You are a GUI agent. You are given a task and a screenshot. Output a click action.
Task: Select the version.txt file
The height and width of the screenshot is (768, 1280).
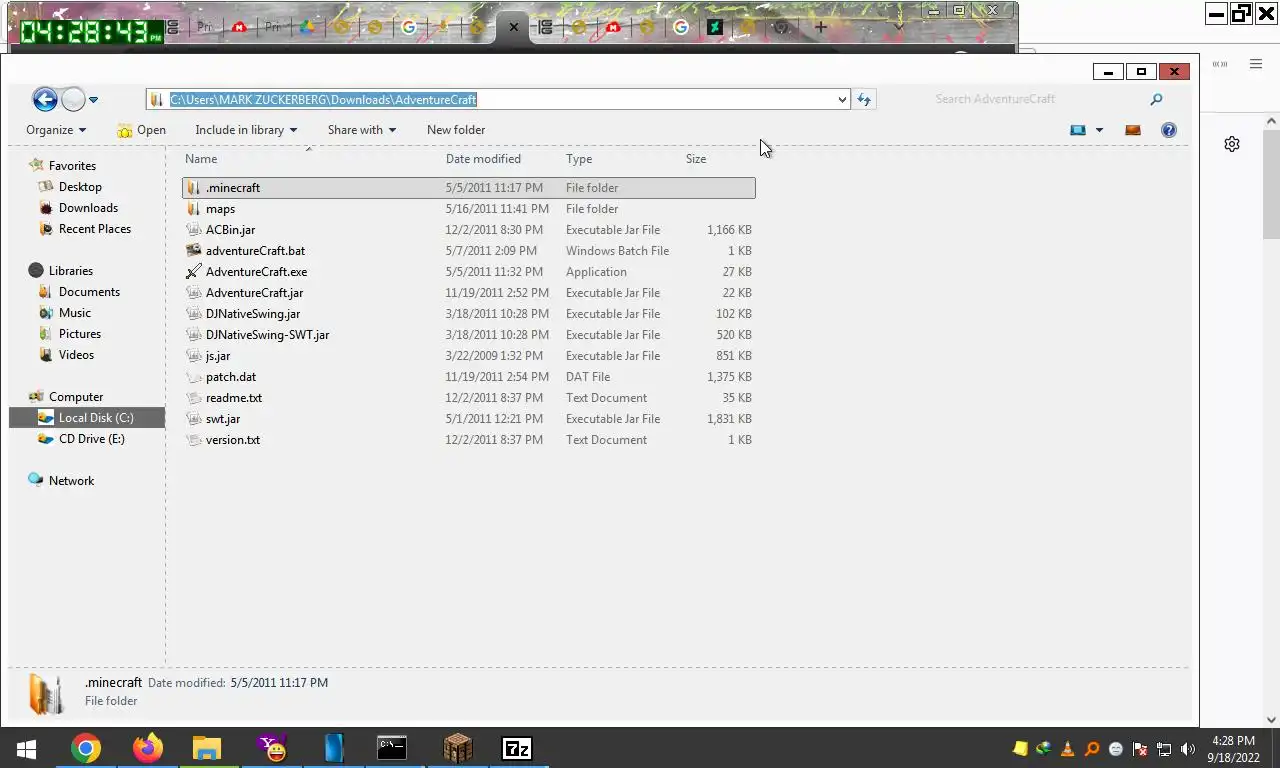click(468, 440)
